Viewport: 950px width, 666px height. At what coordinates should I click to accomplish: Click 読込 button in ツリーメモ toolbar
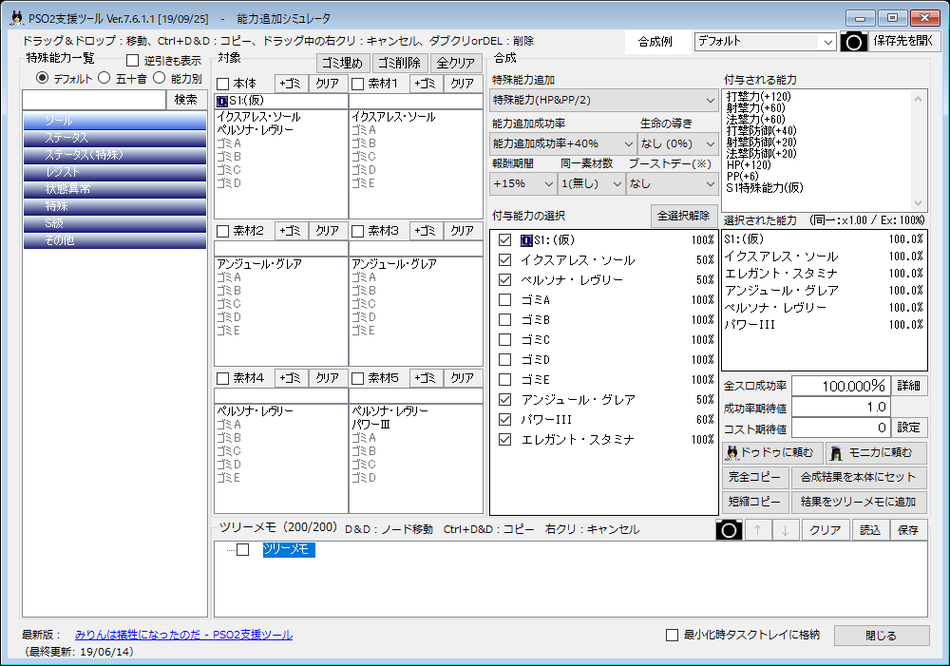(871, 530)
